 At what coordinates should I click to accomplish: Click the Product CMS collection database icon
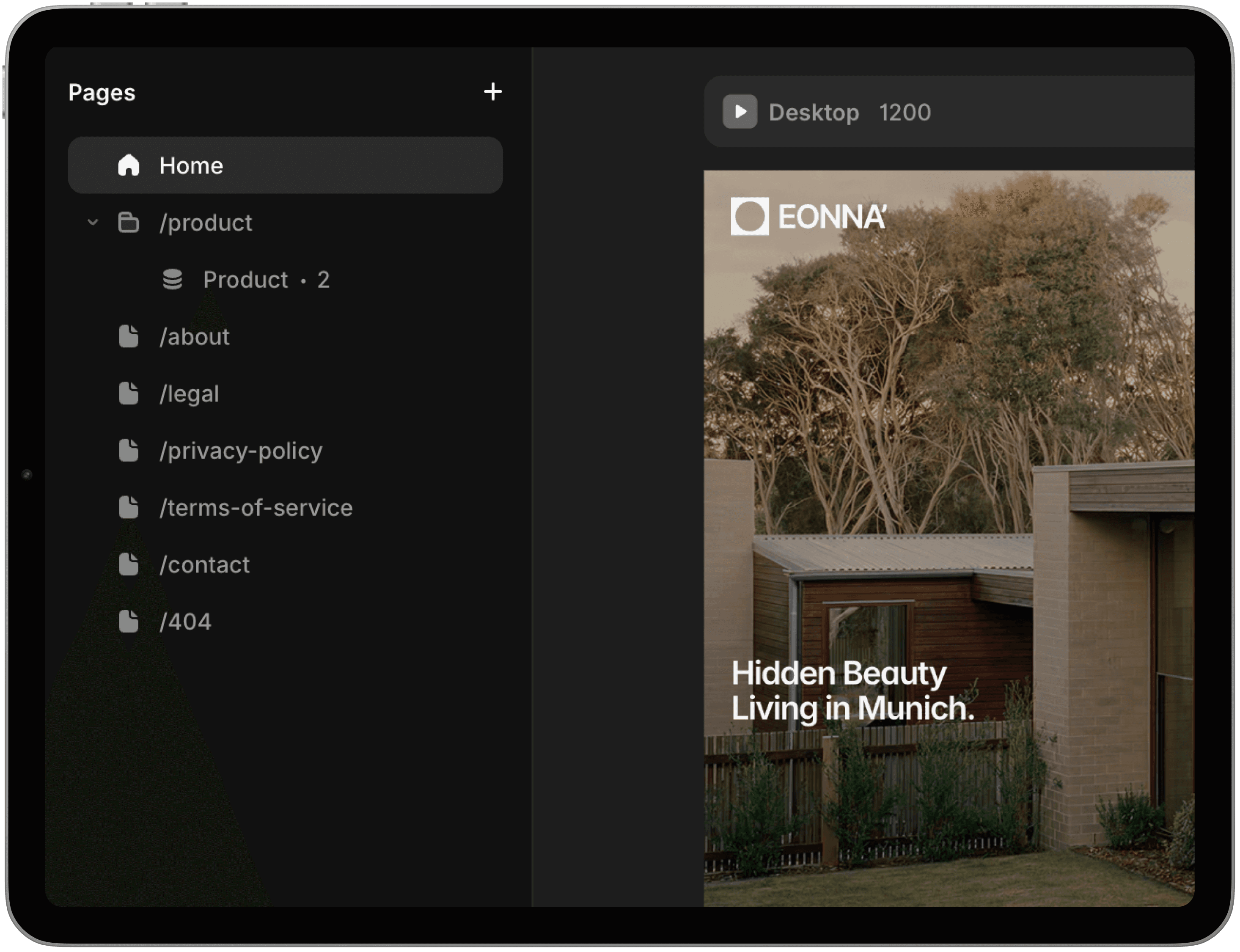click(x=172, y=279)
